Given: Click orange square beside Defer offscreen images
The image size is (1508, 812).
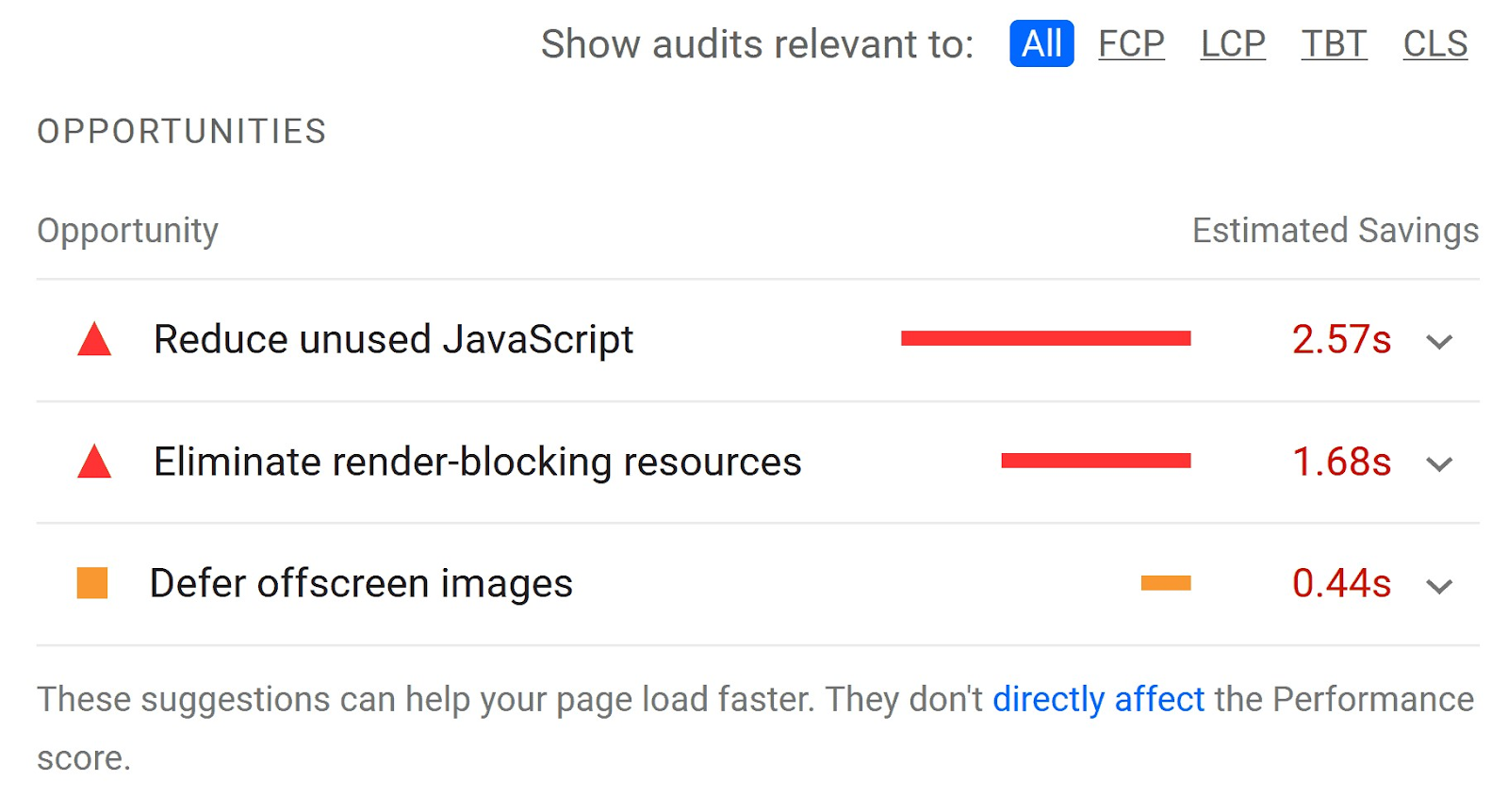Looking at the screenshot, I should [92, 583].
